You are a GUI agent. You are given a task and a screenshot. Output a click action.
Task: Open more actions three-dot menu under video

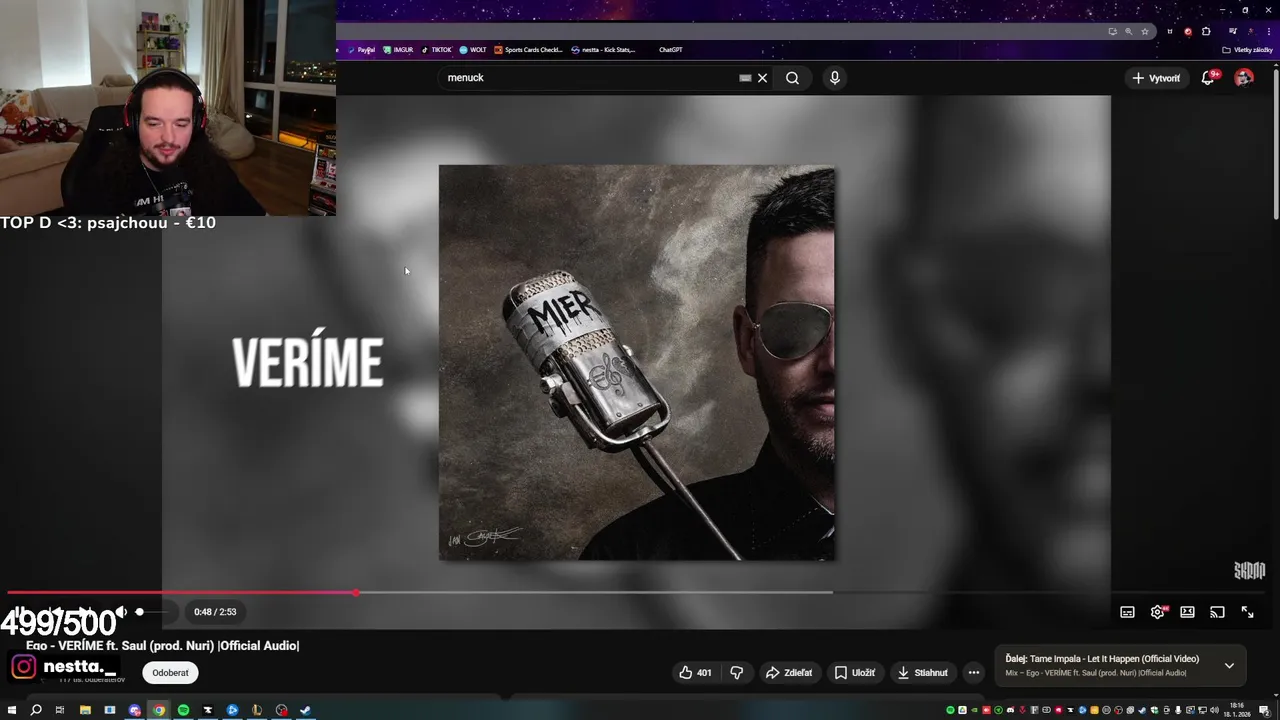pyautogui.click(x=974, y=673)
